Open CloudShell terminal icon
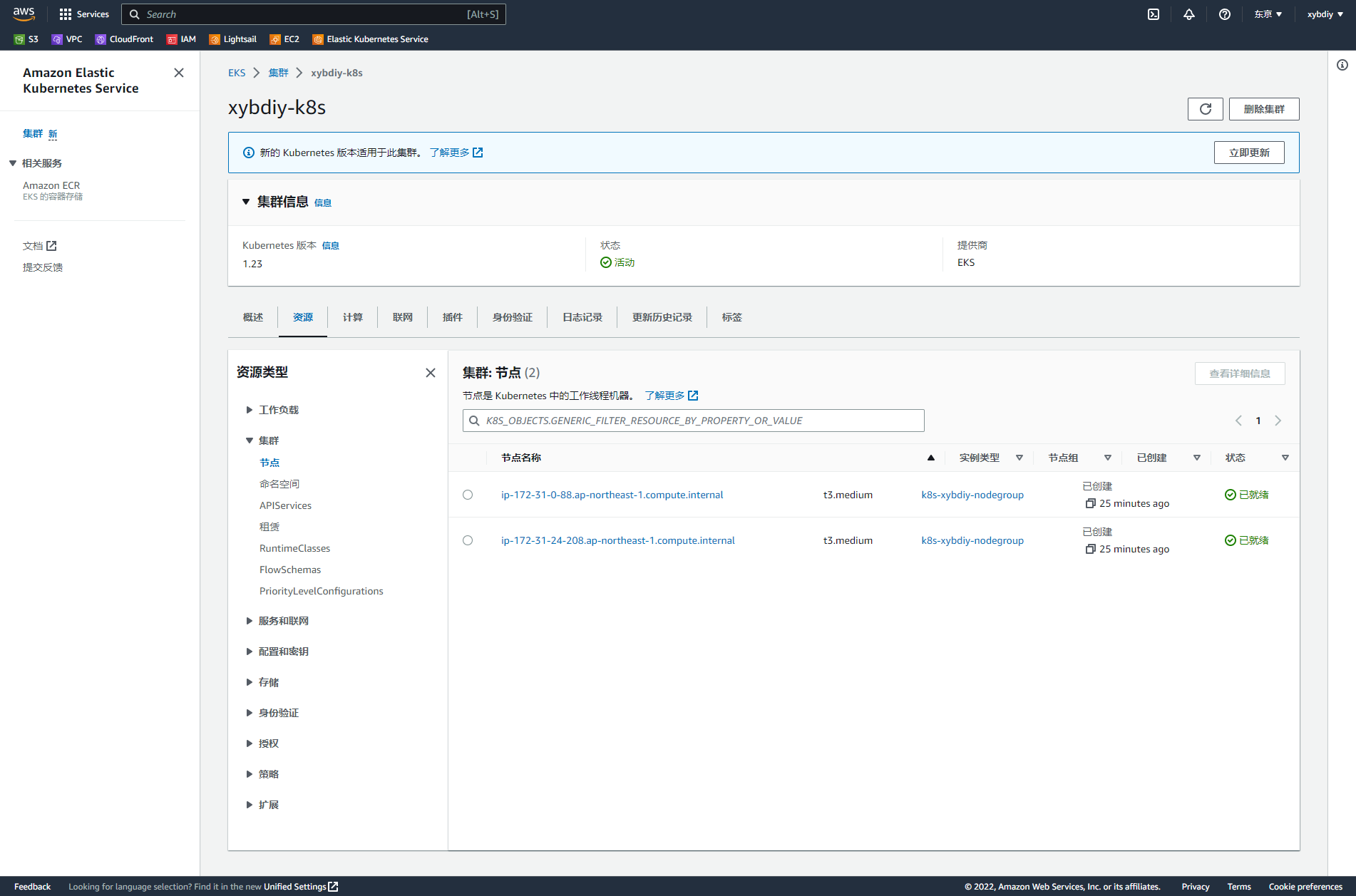 [1154, 14]
